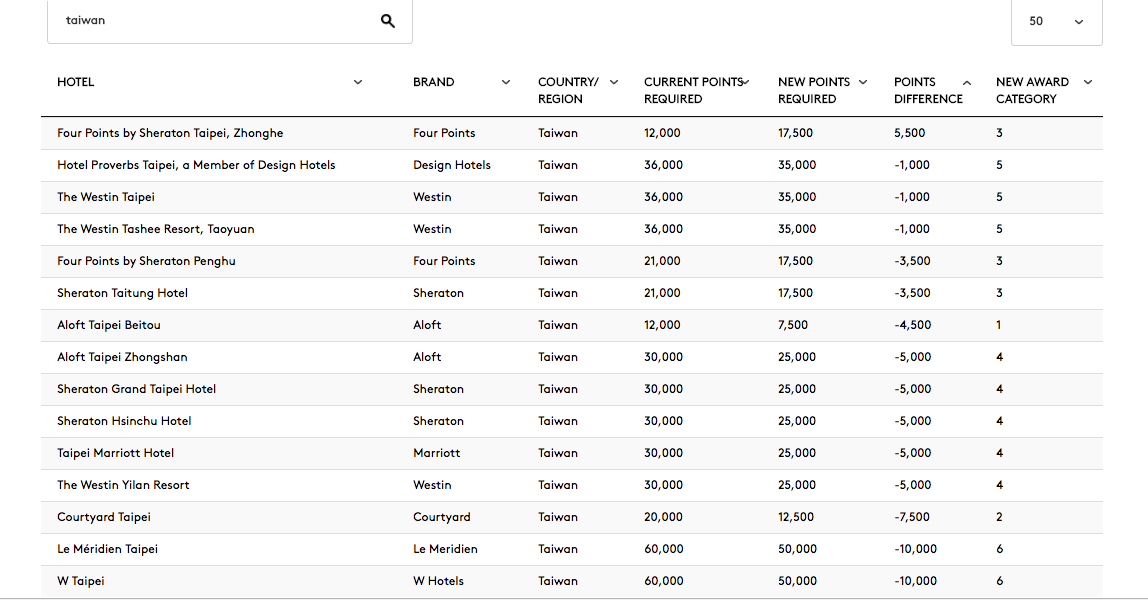Image resolution: width=1148 pixels, height=600 pixels.
Task: Sort by NEW AWARD CATEGORY chevron
Action: point(1088,82)
